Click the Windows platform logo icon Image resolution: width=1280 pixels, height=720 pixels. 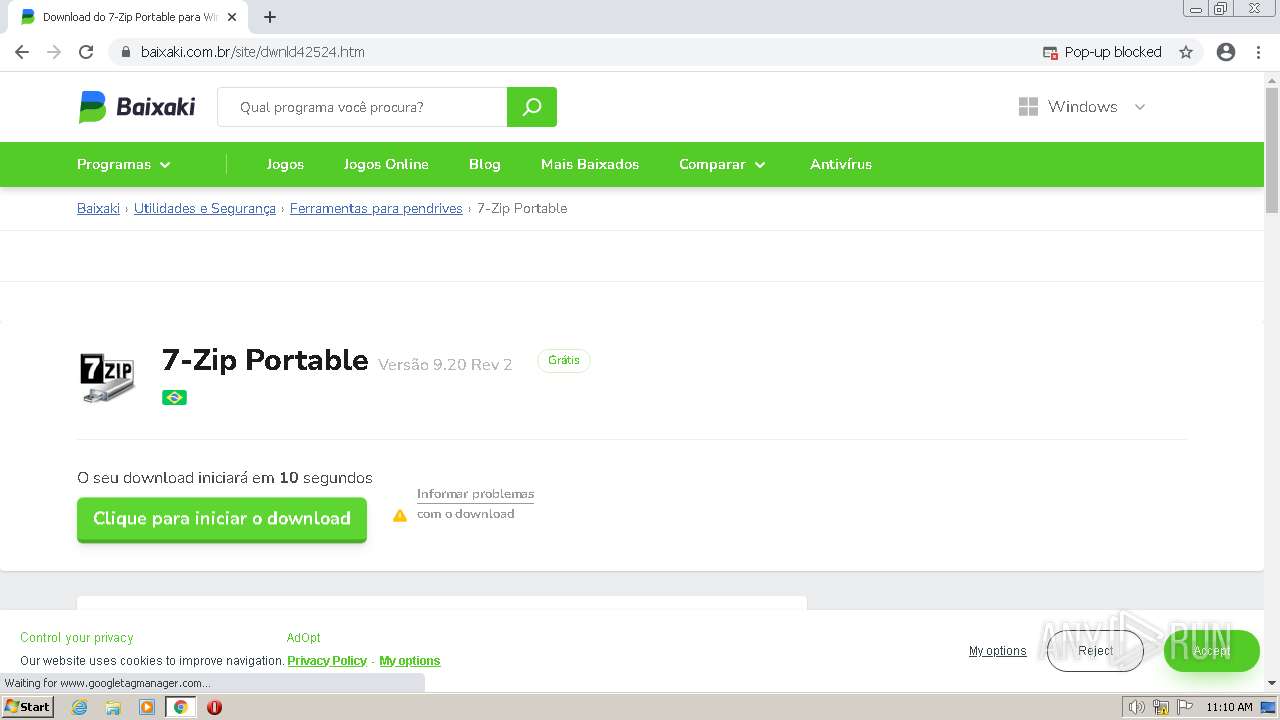(x=1028, y=107)
